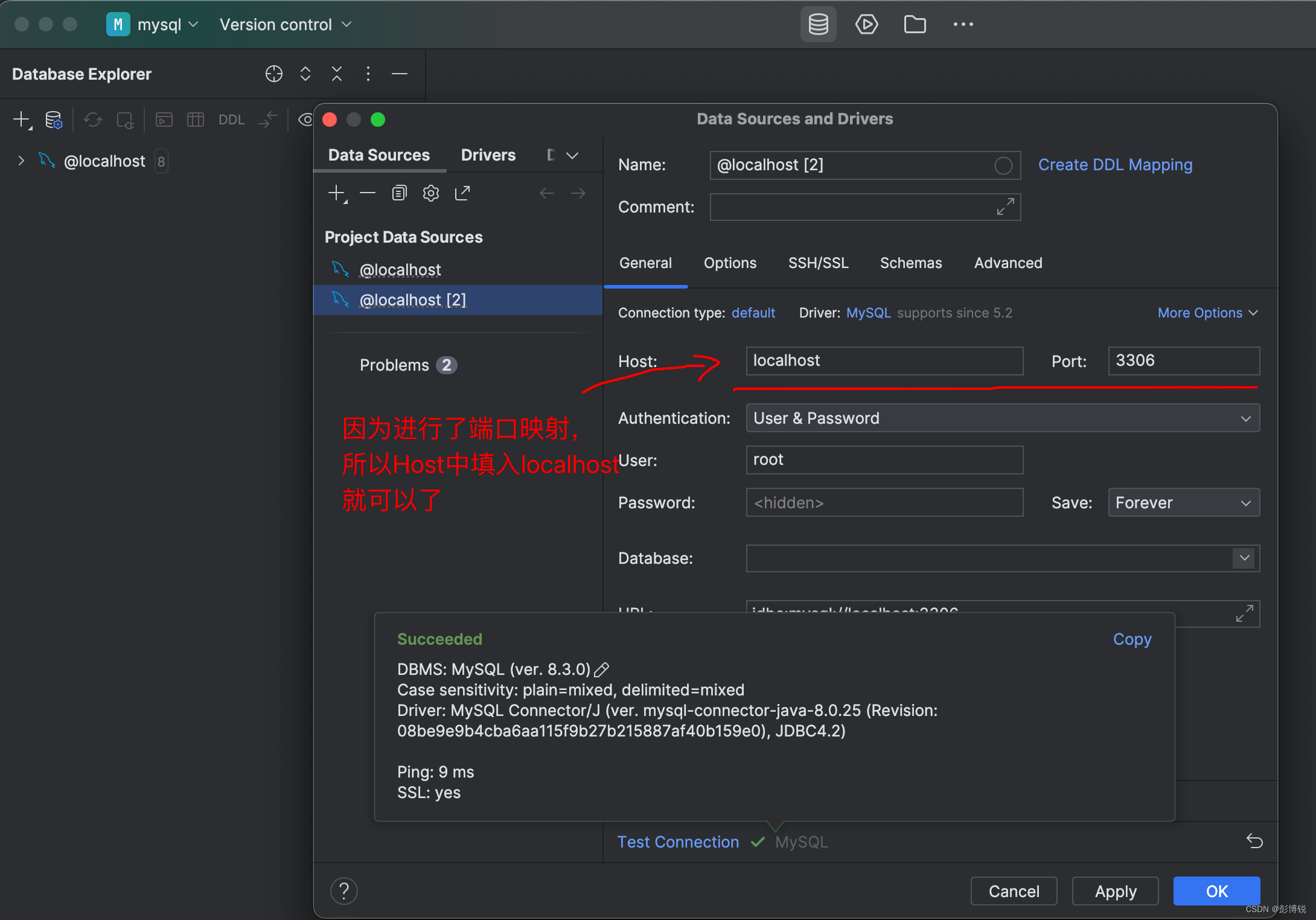Remove the selected data source
Image resolution: width=1316 pixels, height=920 pixels.
[368, 193]
